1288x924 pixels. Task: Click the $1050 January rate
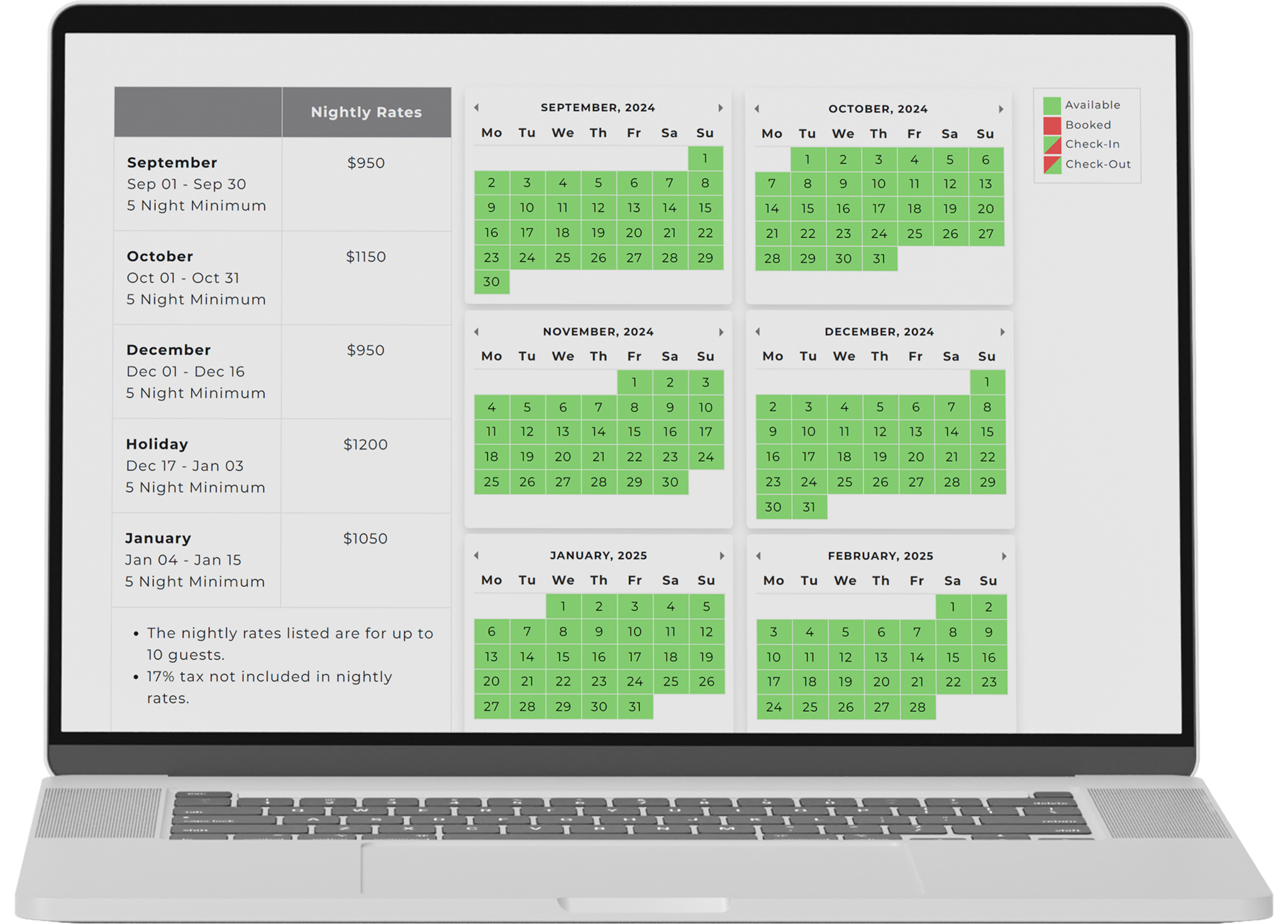(365, 538)
